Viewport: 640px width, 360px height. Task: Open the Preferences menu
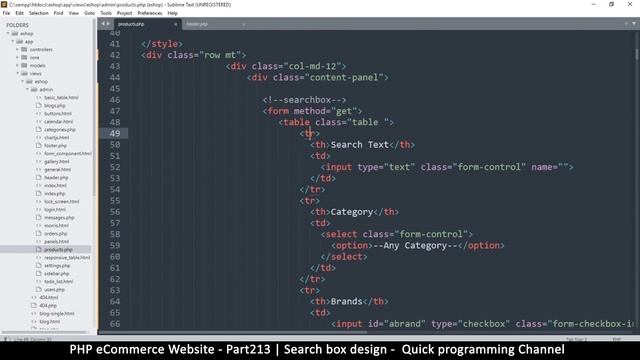point(150,13)
